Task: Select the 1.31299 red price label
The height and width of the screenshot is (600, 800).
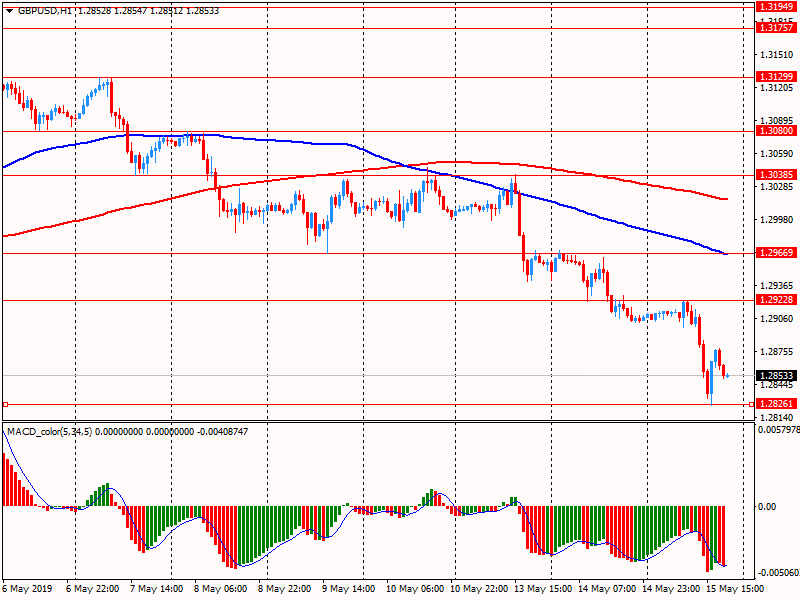Action: [776, 77]
